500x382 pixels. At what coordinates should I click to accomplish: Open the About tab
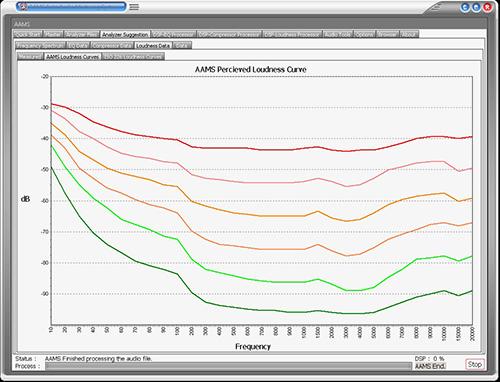coord(409,34)
